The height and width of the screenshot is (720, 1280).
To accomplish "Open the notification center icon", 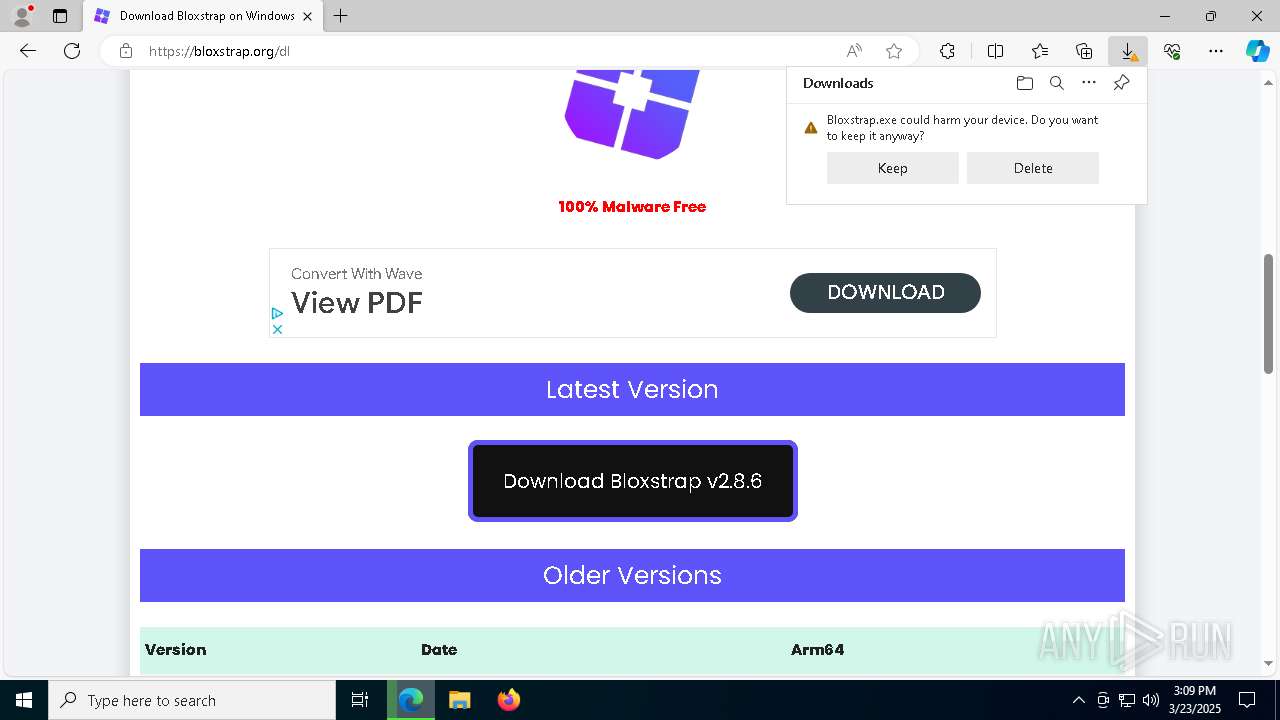I will tap(1247, 700).
